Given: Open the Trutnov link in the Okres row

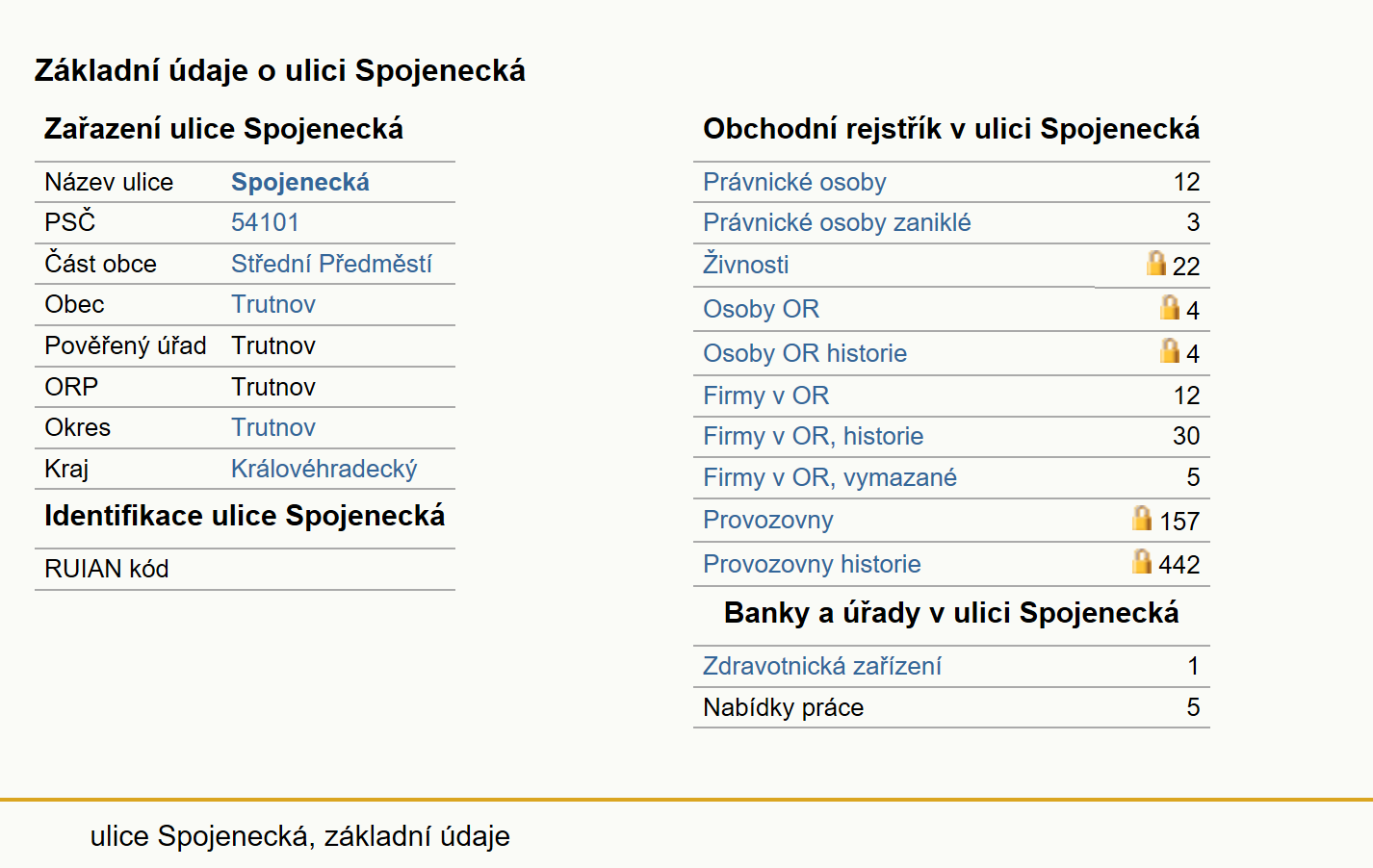Looking at the screenshot, I should pos(273,427).
